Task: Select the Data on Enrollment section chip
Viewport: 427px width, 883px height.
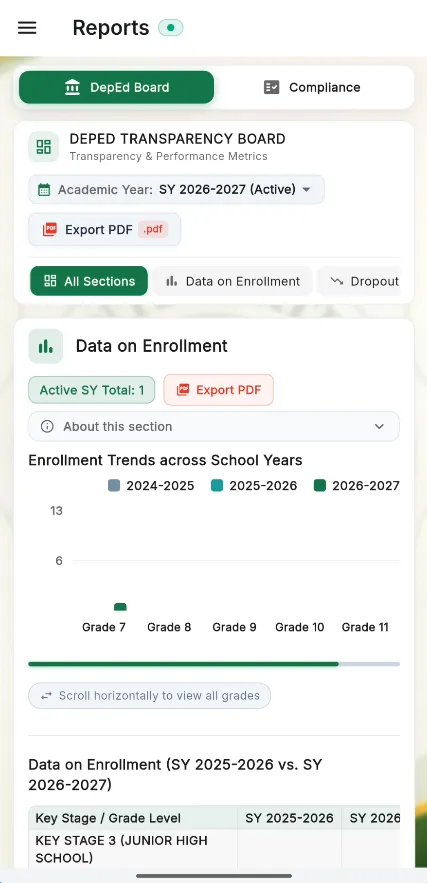Action: point(232,281)
